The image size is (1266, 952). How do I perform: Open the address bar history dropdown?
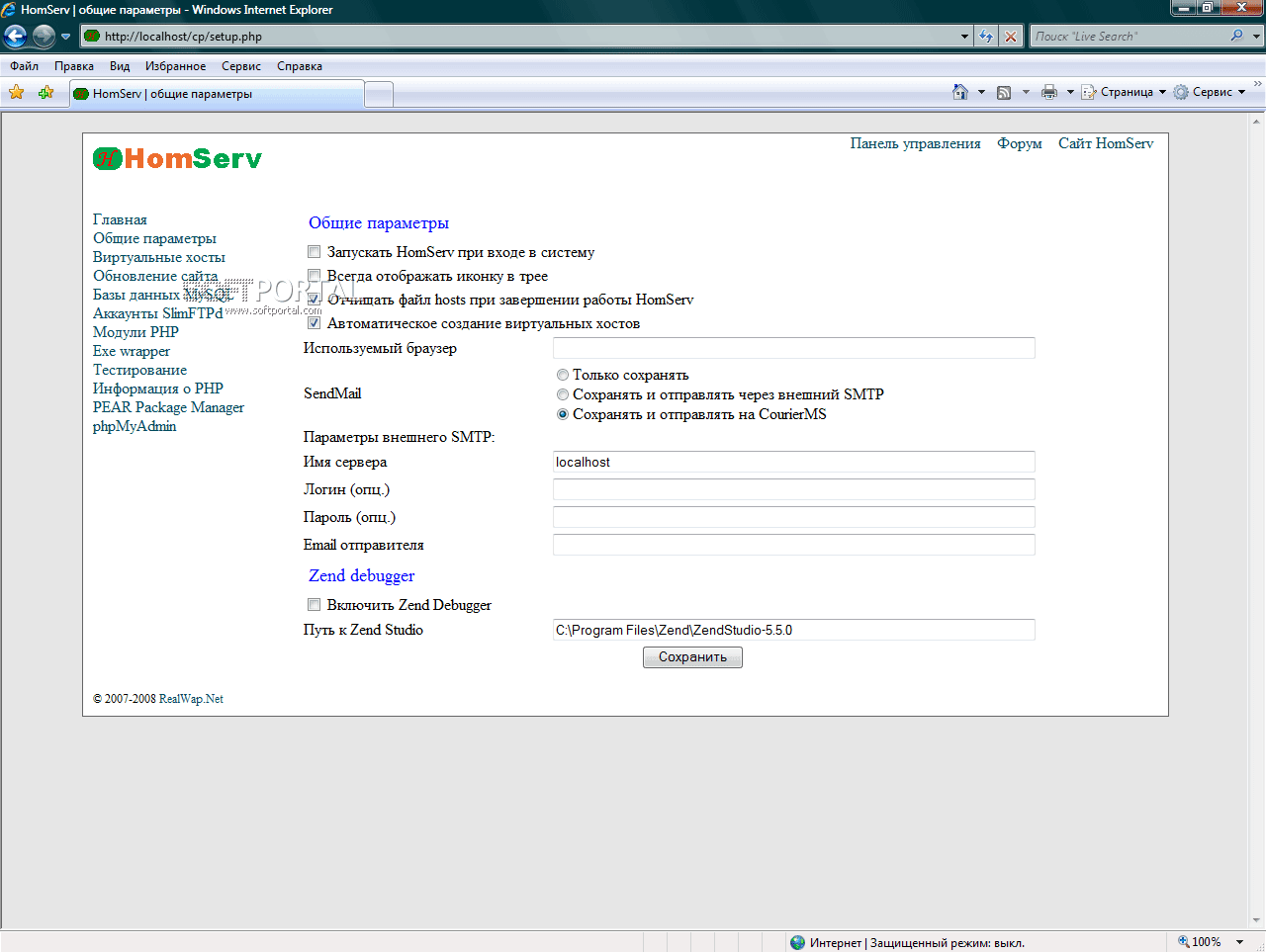(964, 37)
